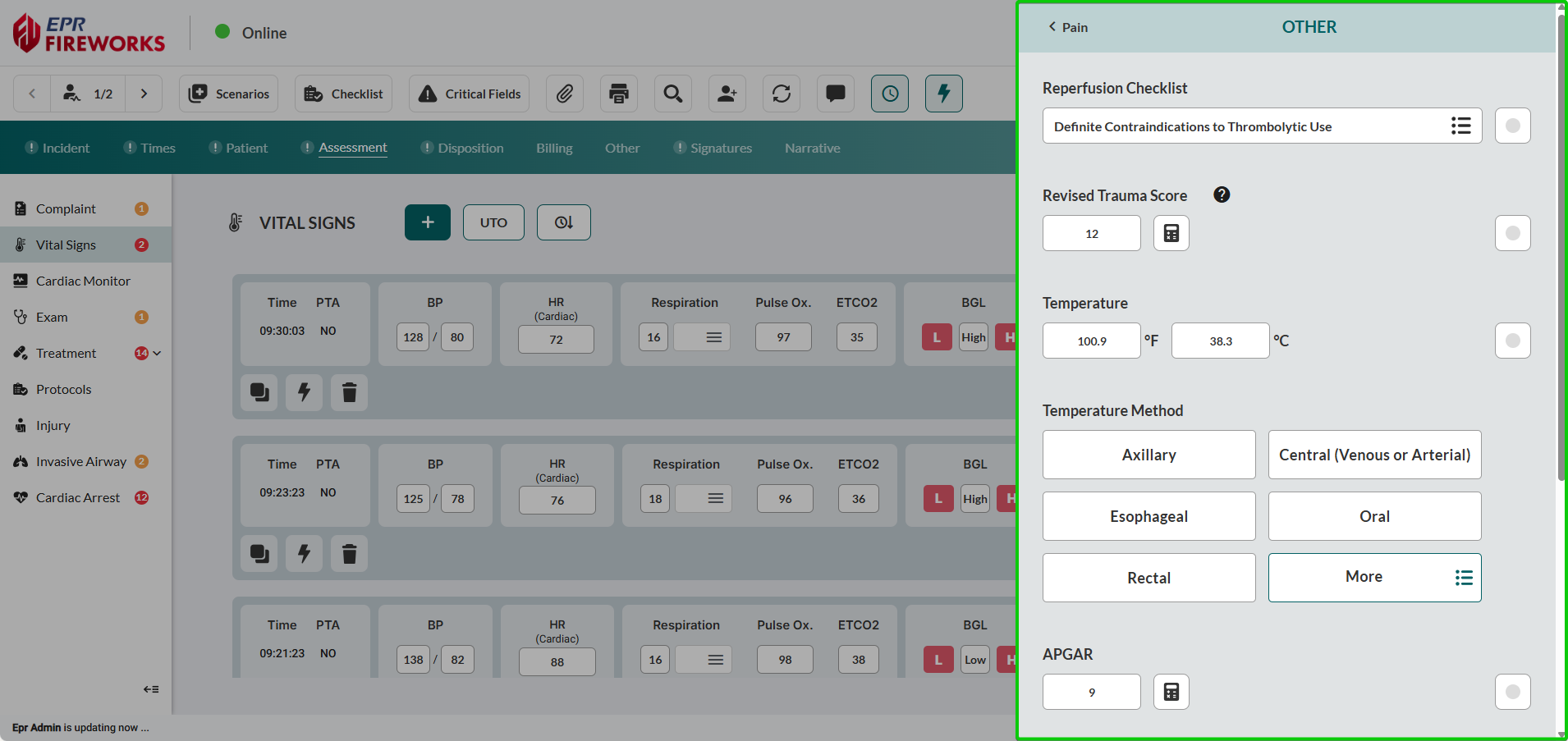The height and width of the screenshot is (741, 1568).
Task: Click the red L indicator beside BGL
Action: point(936,336)
